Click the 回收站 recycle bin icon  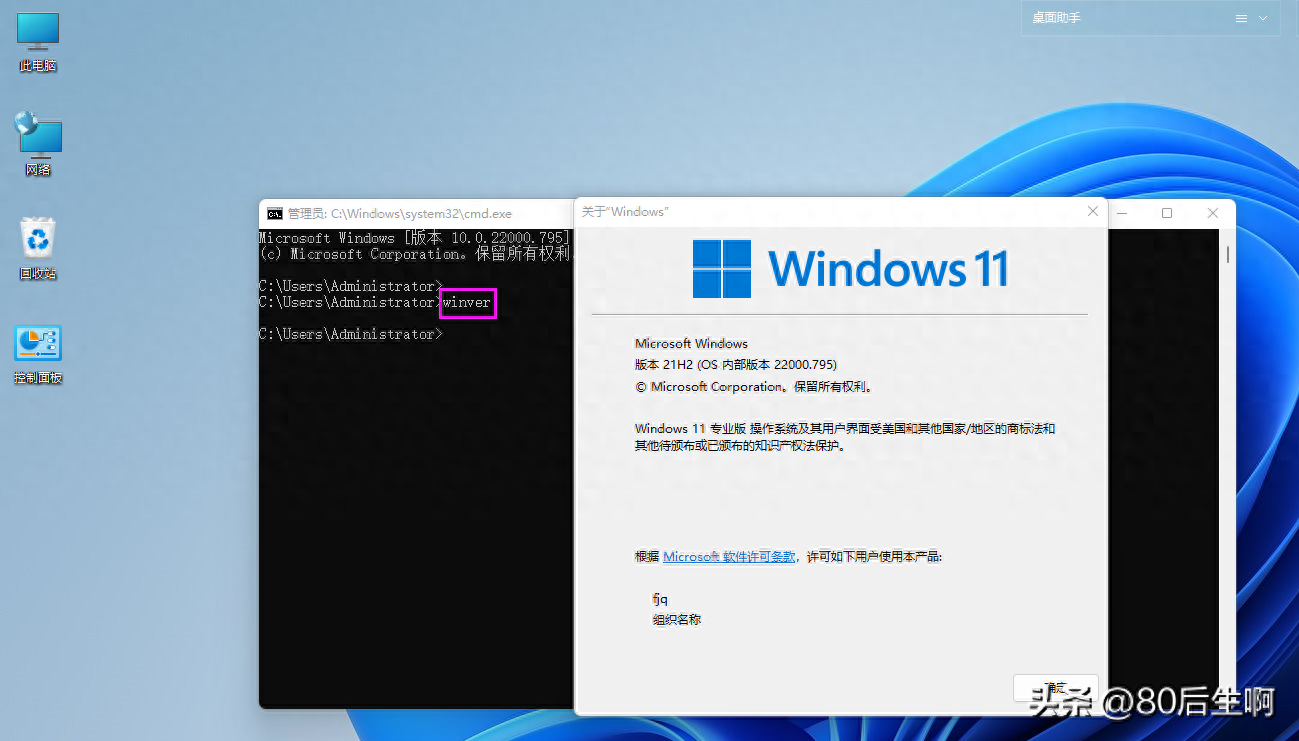pos(38,245)
